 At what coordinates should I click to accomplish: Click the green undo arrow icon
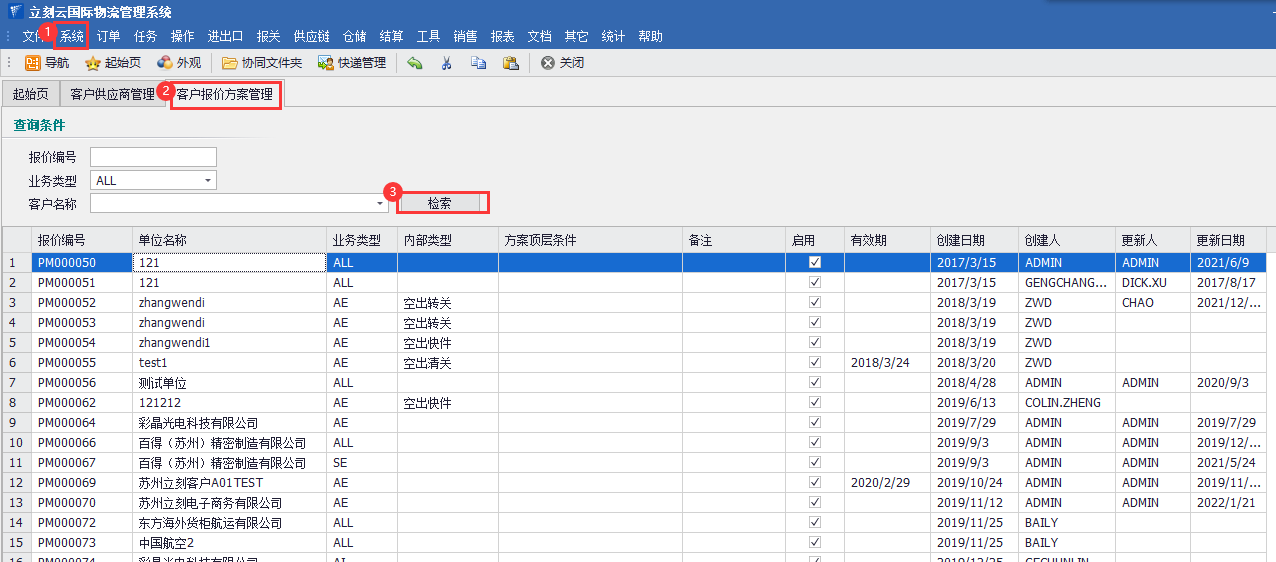415,63
